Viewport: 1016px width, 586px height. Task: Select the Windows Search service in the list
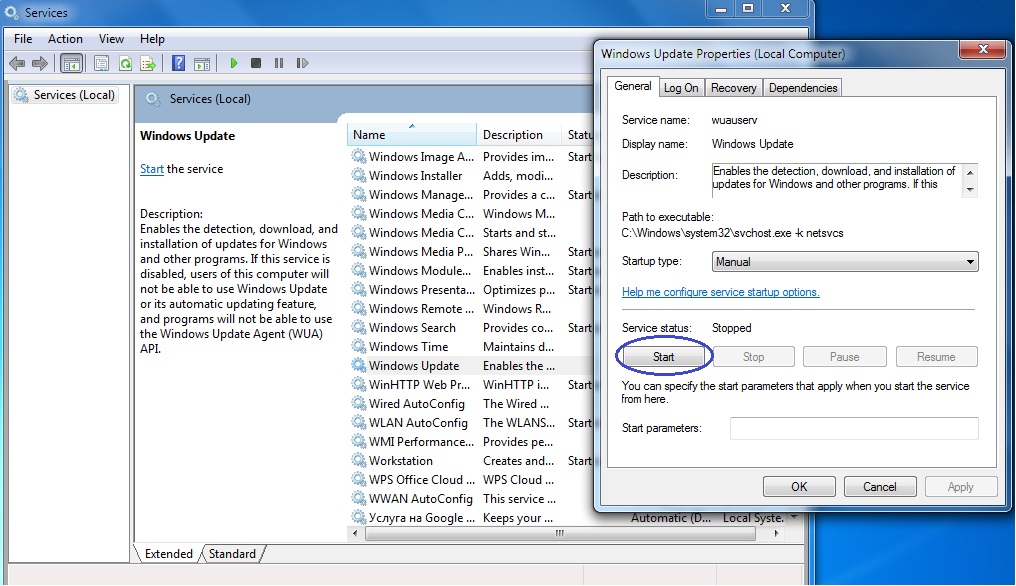[411, 327]
